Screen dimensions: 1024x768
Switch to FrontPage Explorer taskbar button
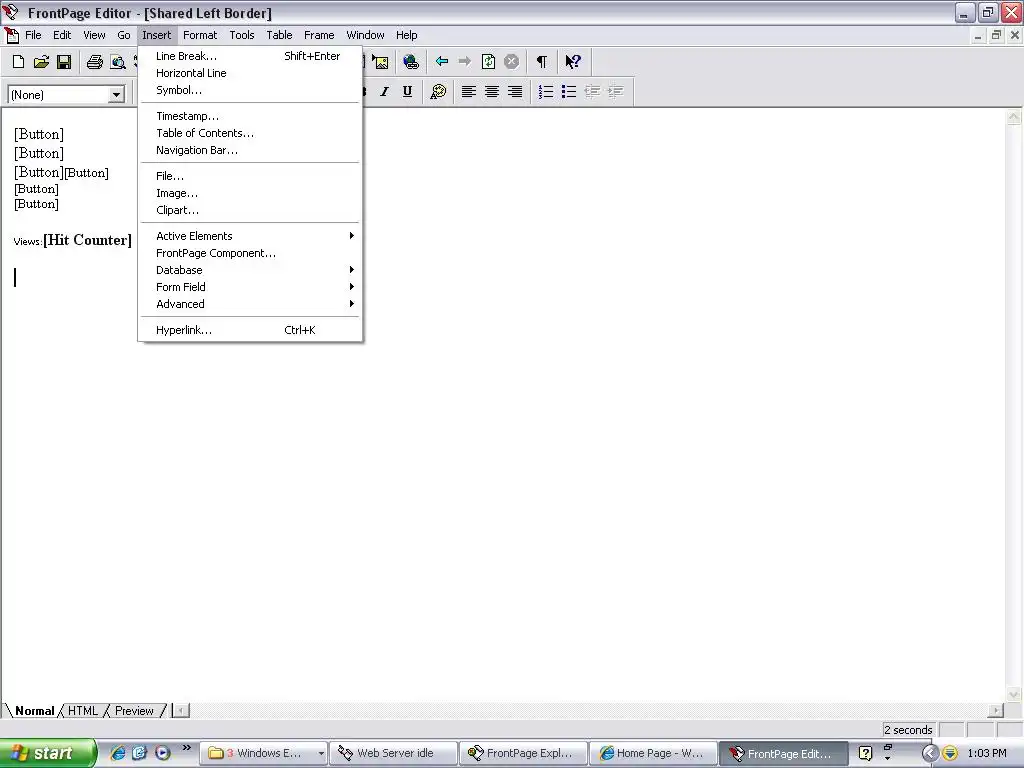click(x=522, y=754)
